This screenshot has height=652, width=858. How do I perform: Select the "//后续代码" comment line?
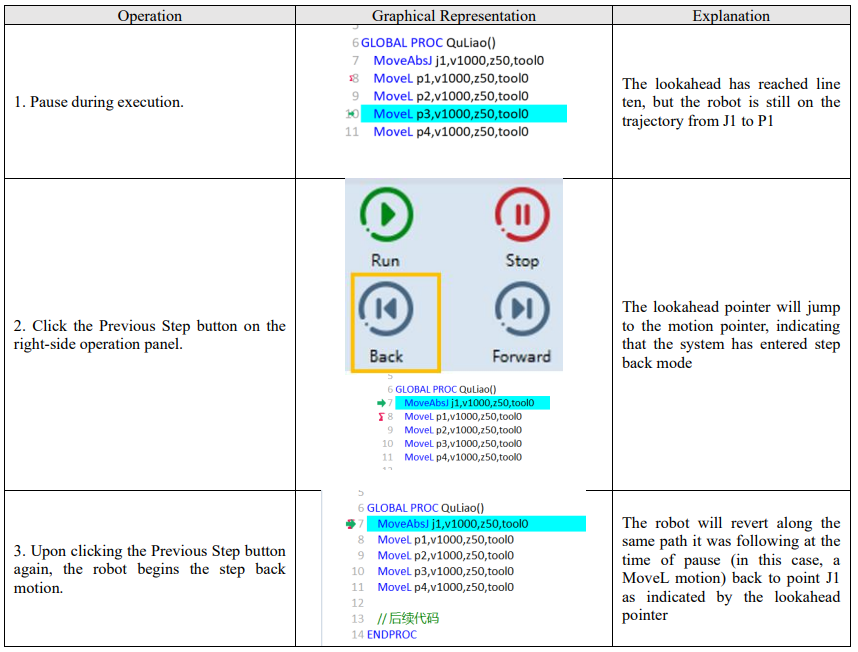[x=408, y=619]
